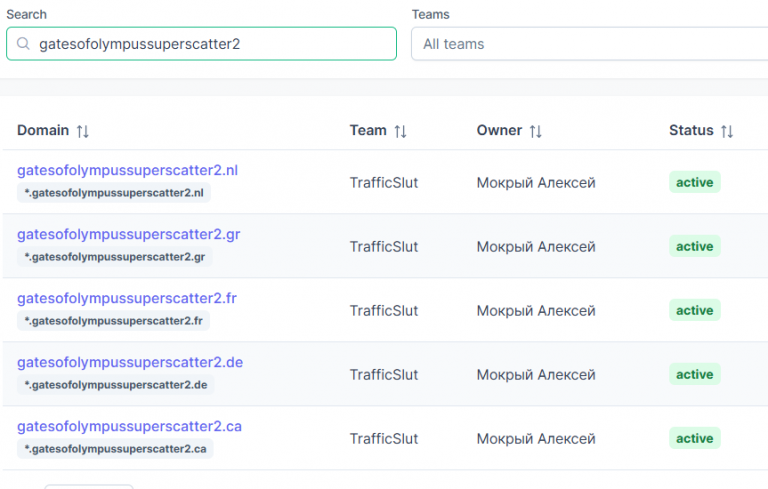768x489 pixels.
Task: Click the Status column header label
Action: pyautogui.click(x=691, y=130)
